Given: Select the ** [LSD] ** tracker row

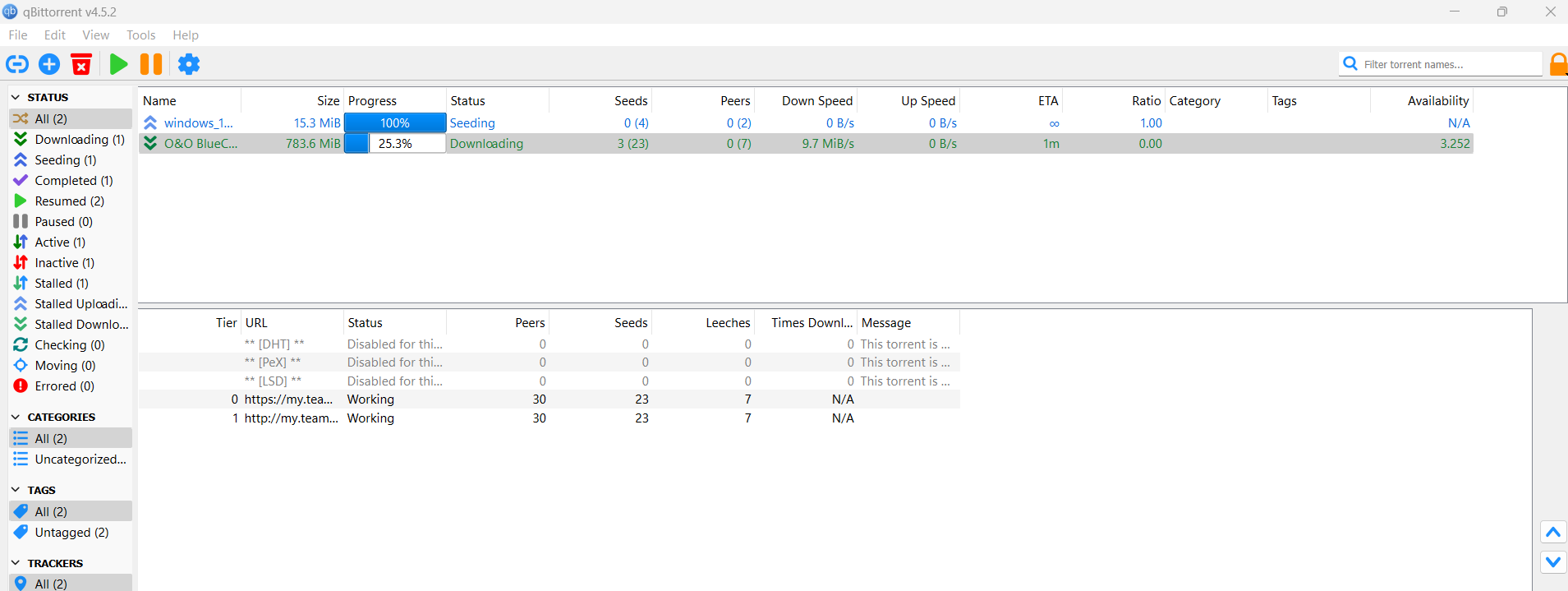Looking at the screenshot, I should click(x=549, y=381).
